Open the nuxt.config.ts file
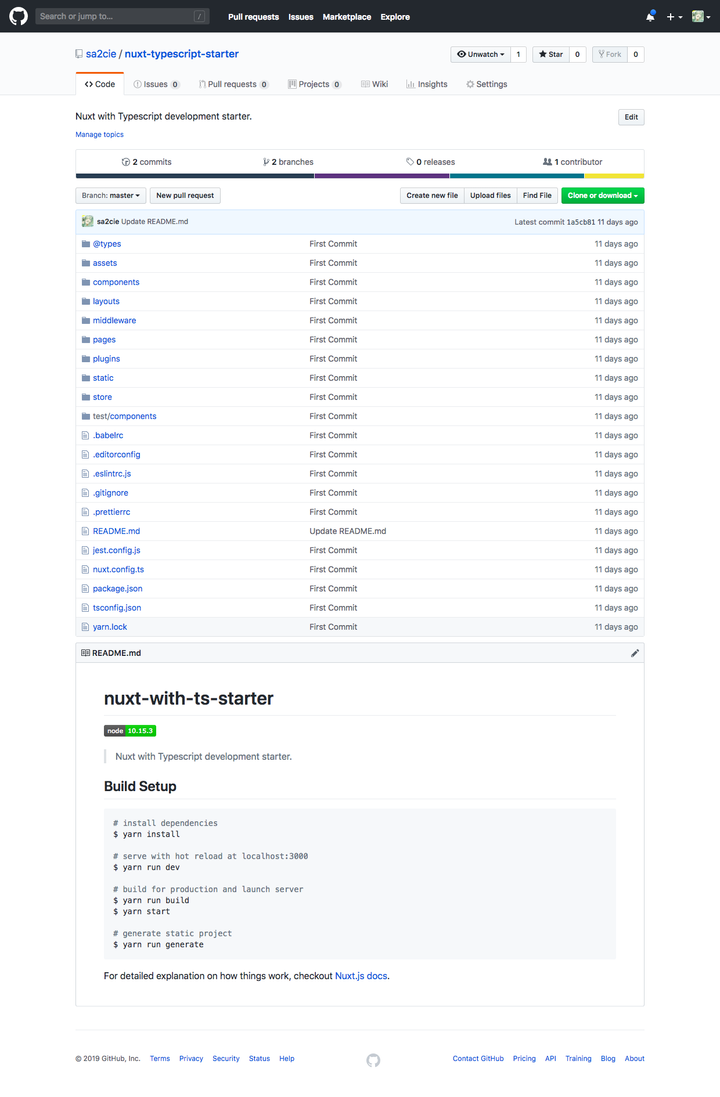720x1097 pixels. coord(118,570)
